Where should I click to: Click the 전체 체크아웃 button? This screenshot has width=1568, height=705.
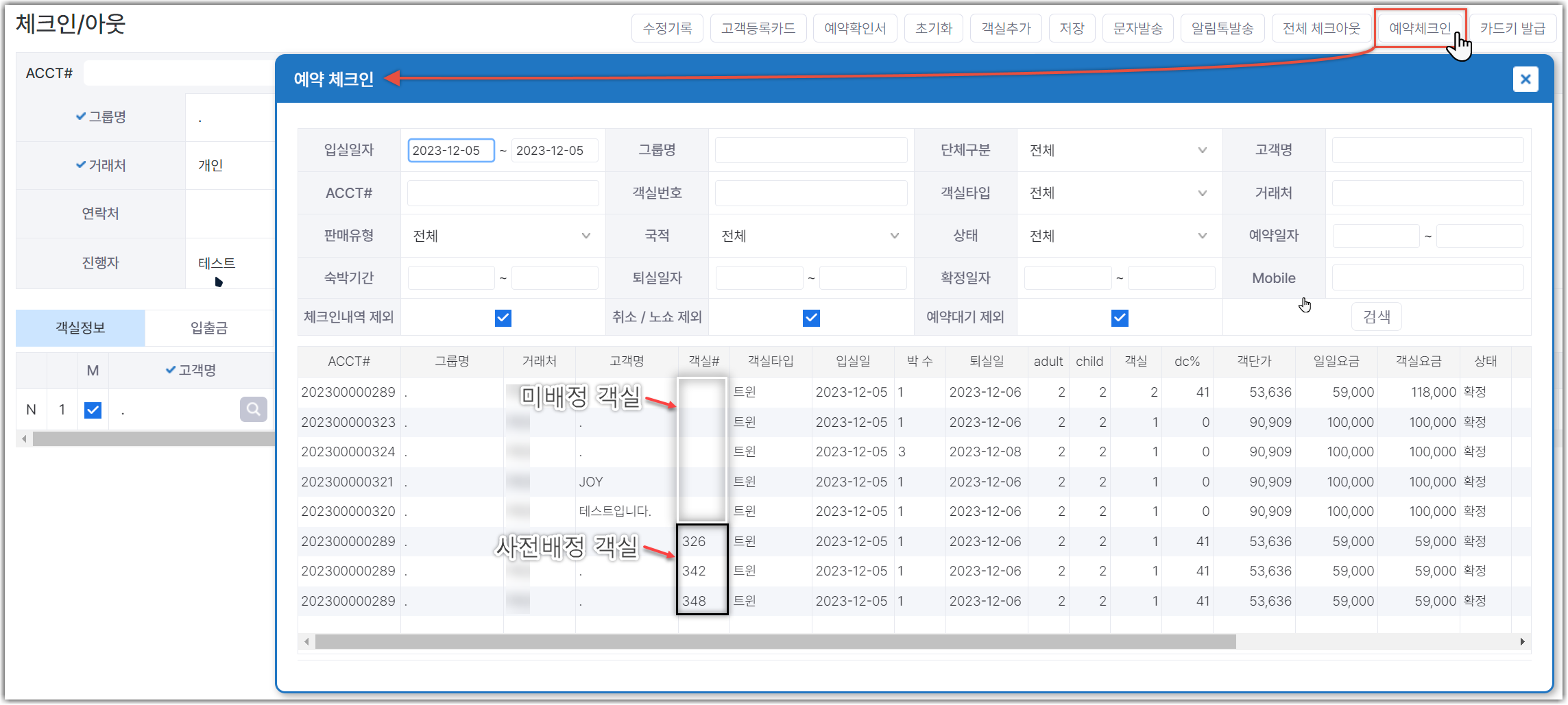coord(1321,28)
